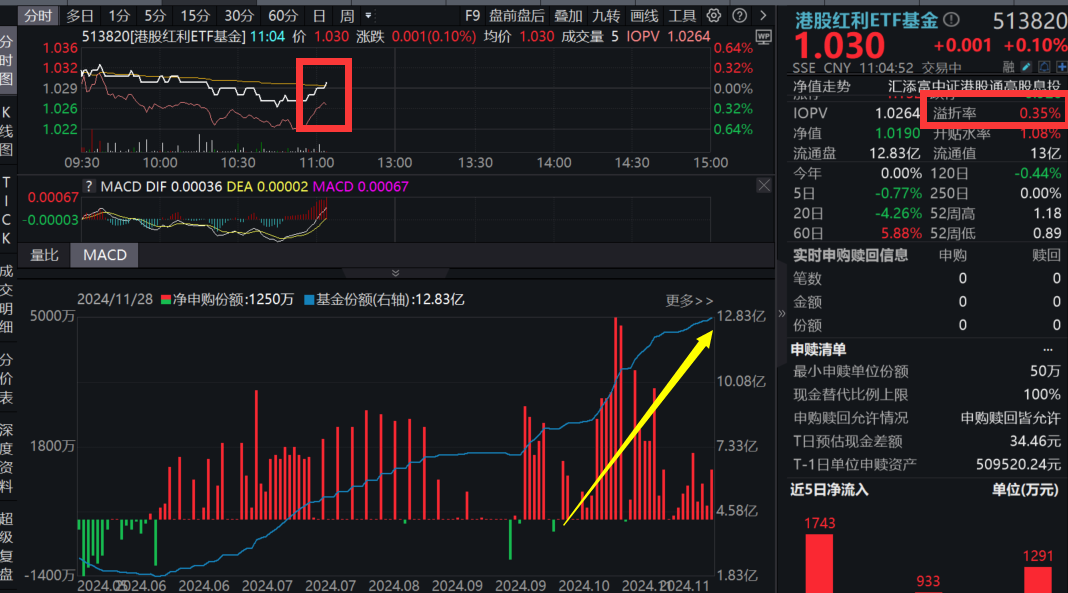Click the 九转 indicator toolbar button

606,15
